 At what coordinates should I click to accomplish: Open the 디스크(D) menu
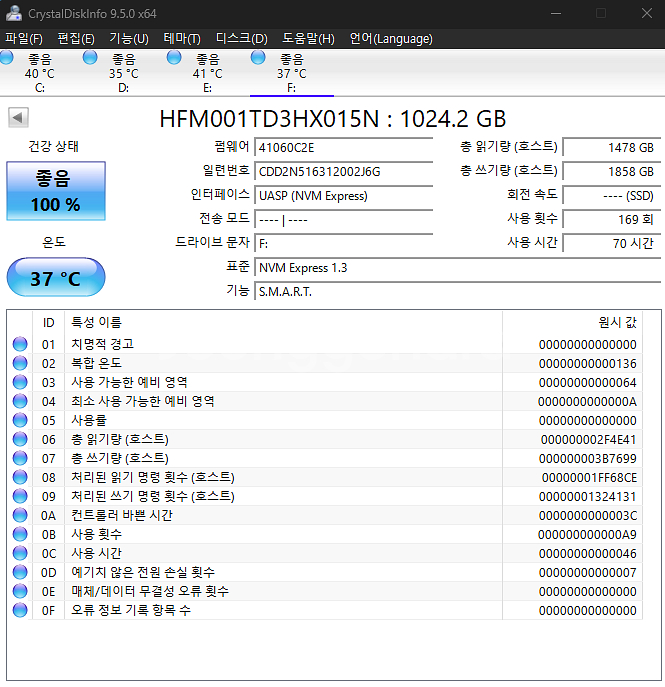[x=241, y=39]
